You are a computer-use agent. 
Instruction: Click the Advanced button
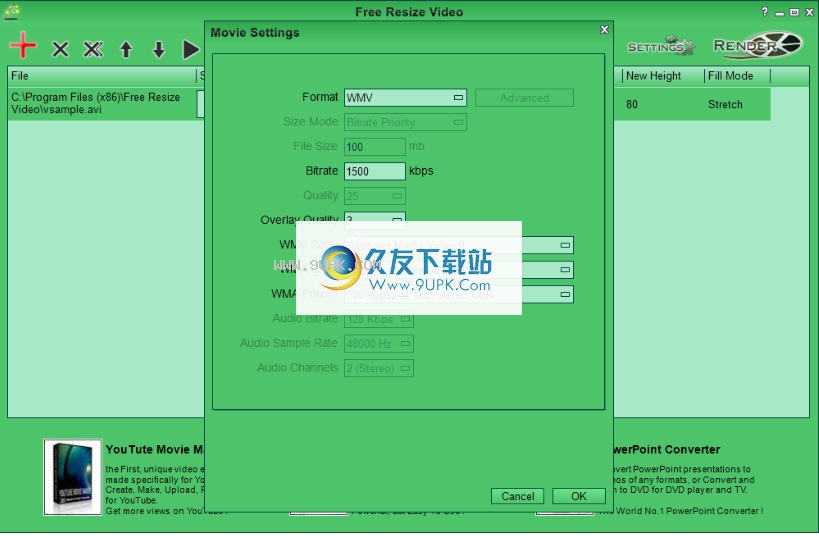point(524,98)
